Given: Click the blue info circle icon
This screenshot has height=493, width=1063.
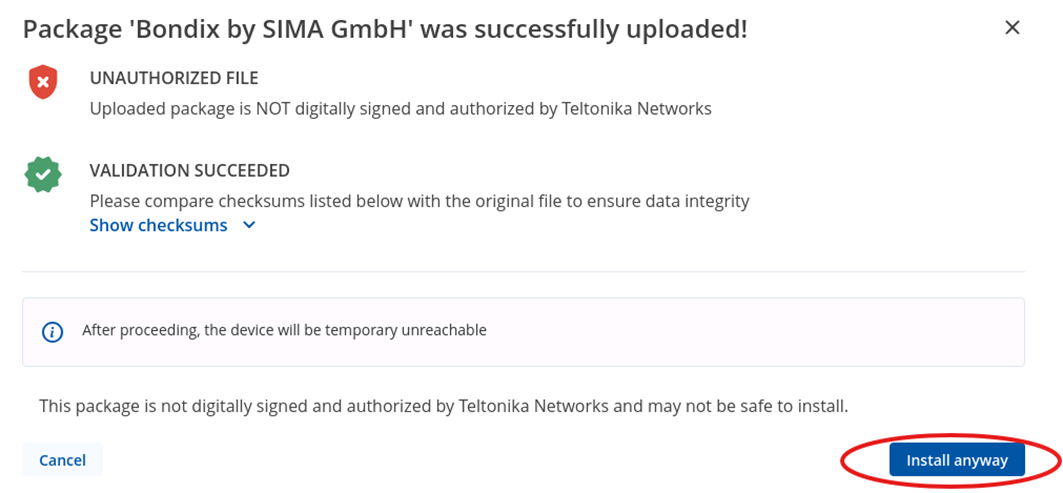Looking at the screenshot, I should [x=52, y=332].
